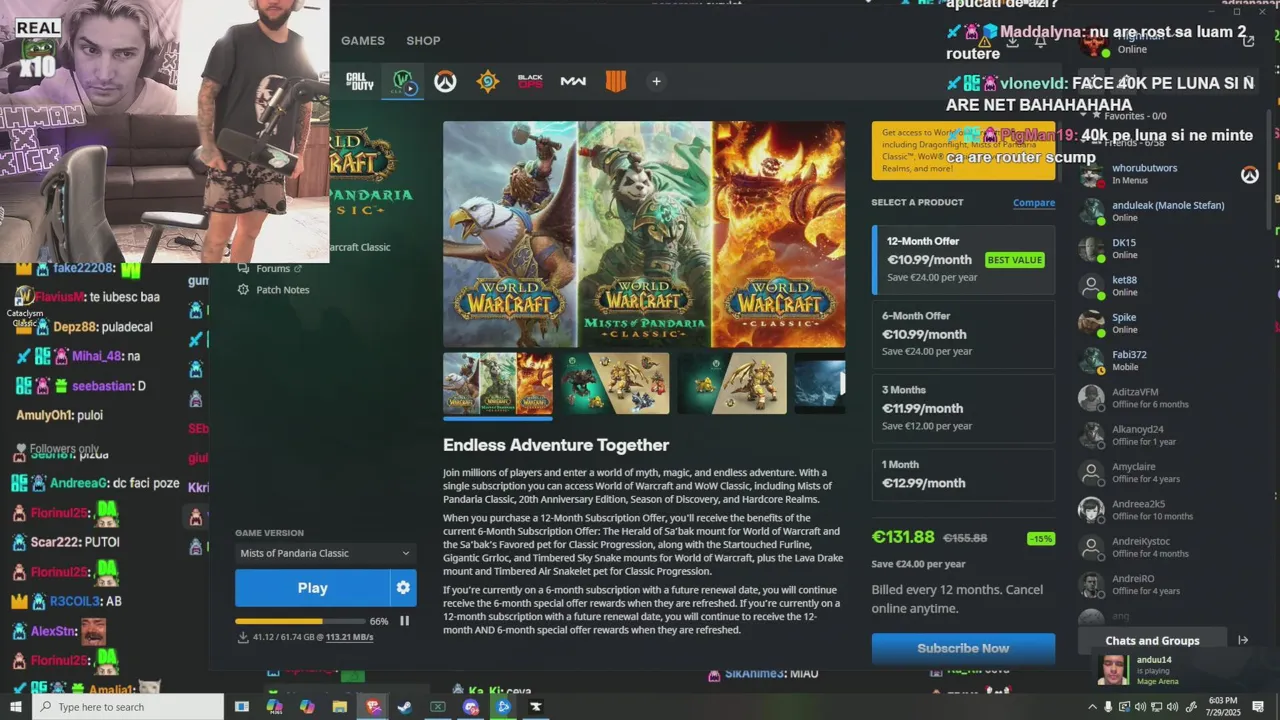Select the World of Warcraft game icon
The height and width of the screenshot is (720, 1280).
click(x=404, y=81)
